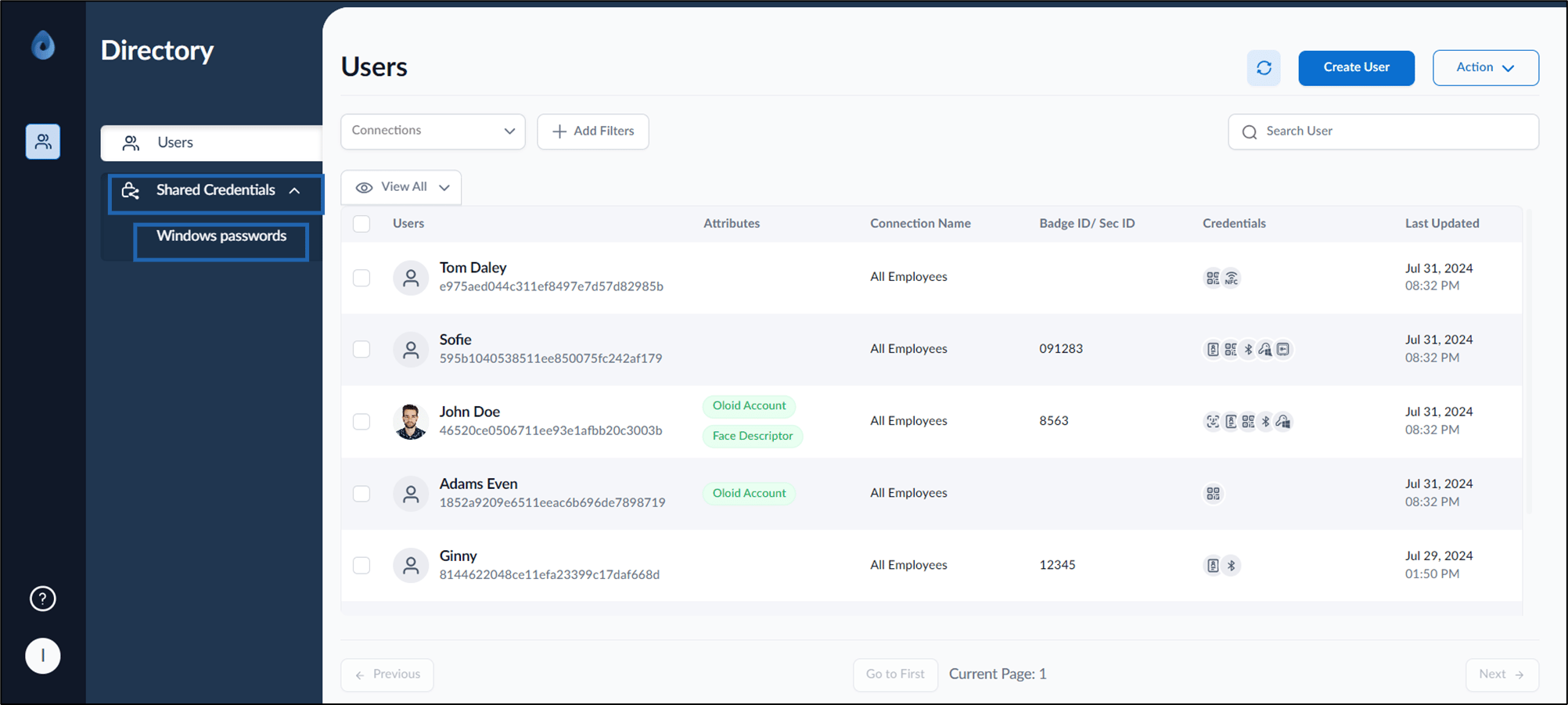Click John Doe's profile photo
The image size is (1568, 705).
(x=411, y=421)
